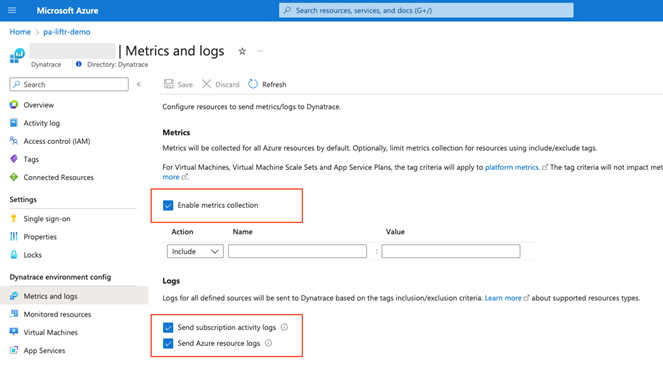The image size is (663, 365).
Task: Collapse the sidebar with the double chevron
Action: point(139,84)
